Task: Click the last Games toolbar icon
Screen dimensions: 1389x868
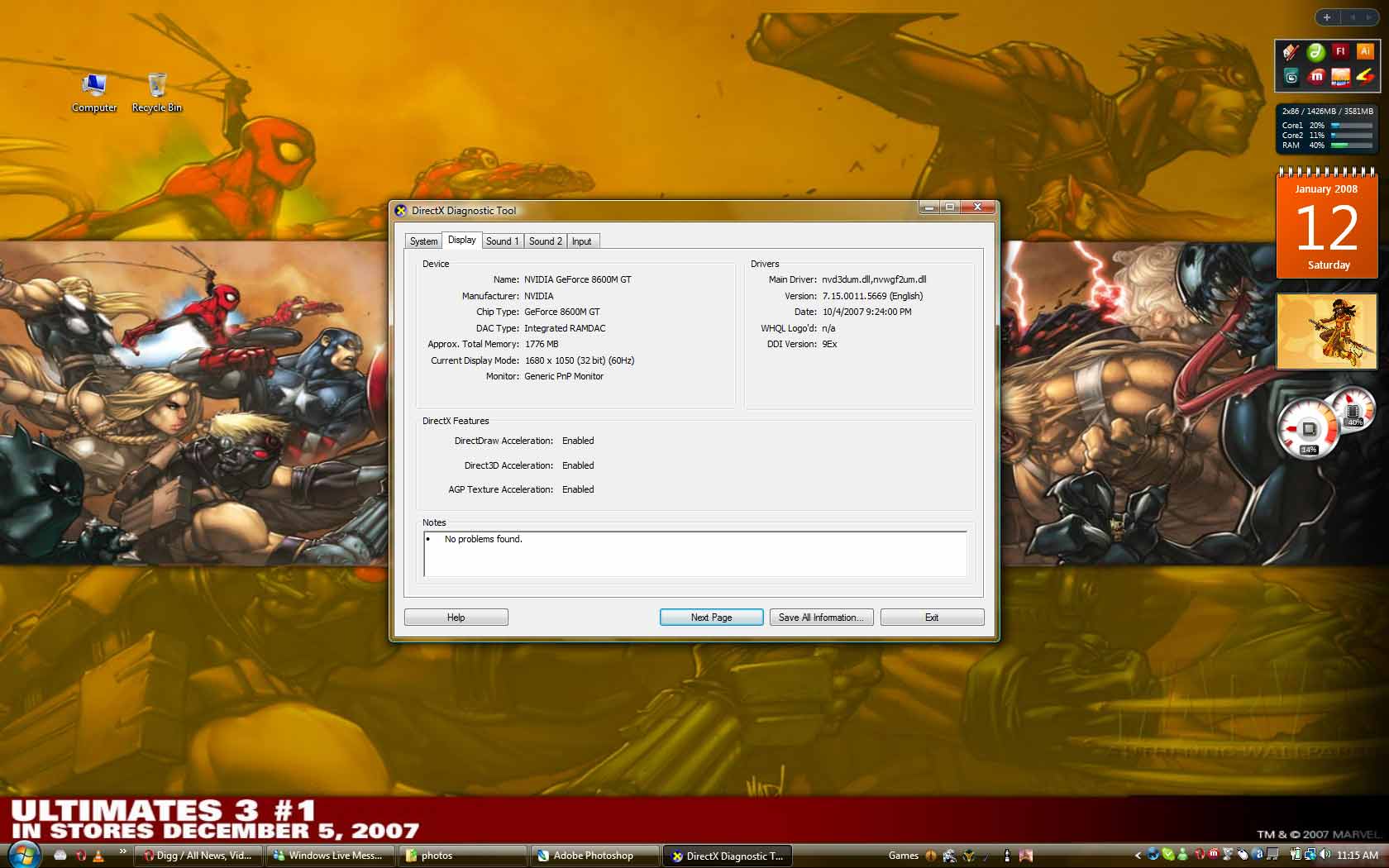Action: pyautogui.click(x=1026, y=856)
